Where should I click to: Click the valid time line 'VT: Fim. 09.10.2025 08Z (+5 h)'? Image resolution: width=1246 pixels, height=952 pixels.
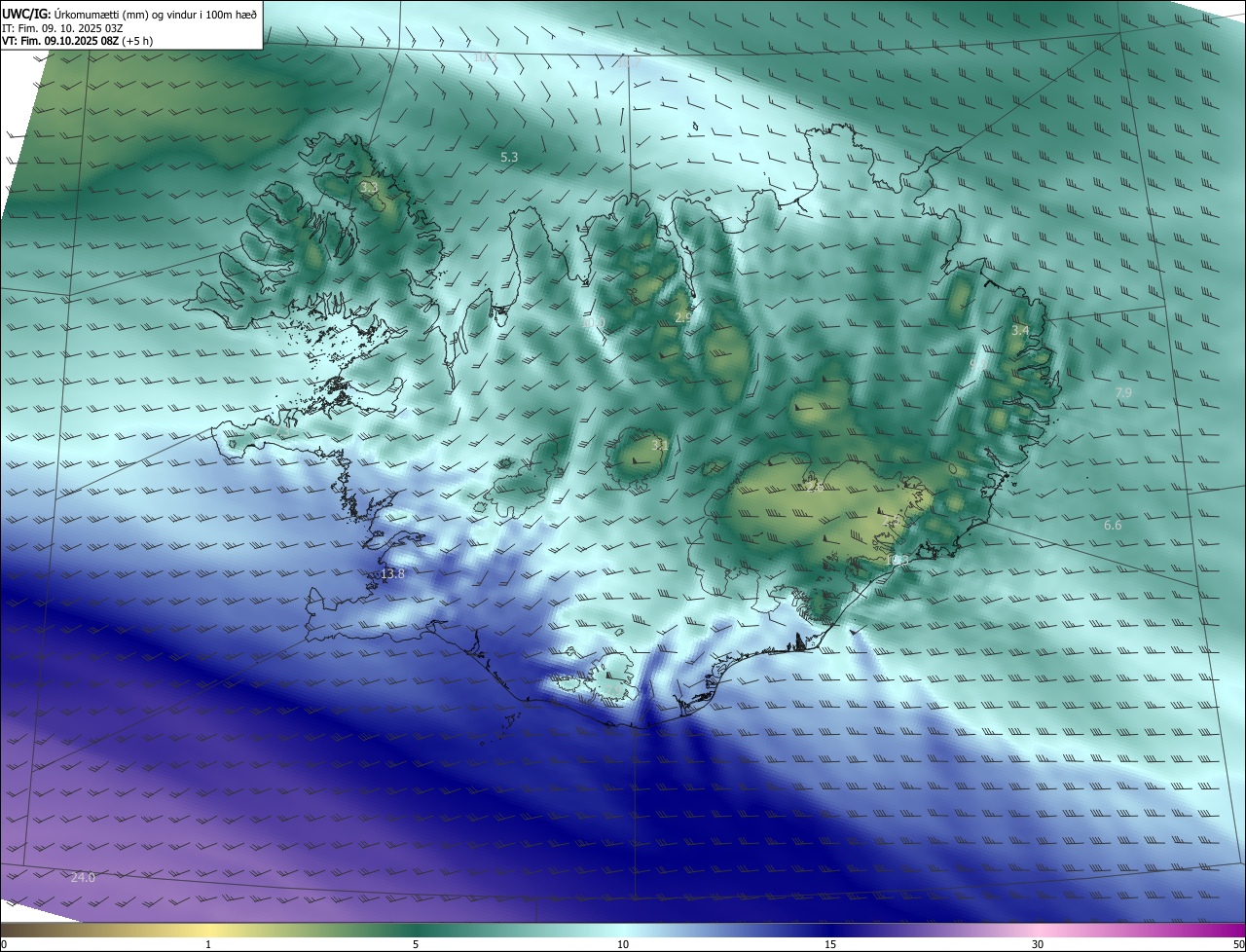[78, 41]
